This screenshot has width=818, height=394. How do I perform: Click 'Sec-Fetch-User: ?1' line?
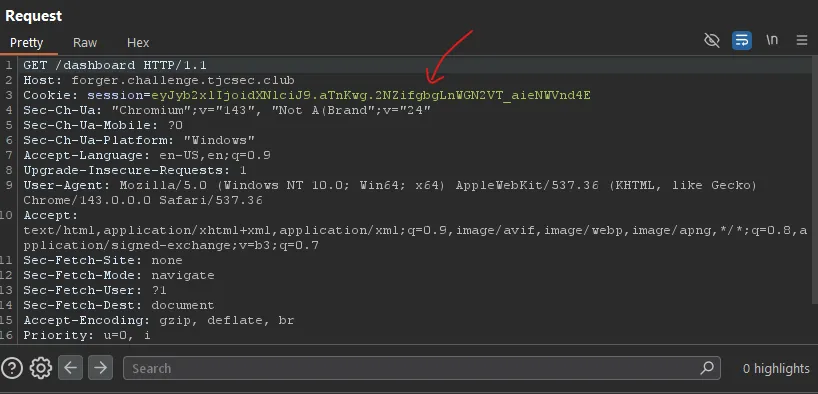[95, 290]
